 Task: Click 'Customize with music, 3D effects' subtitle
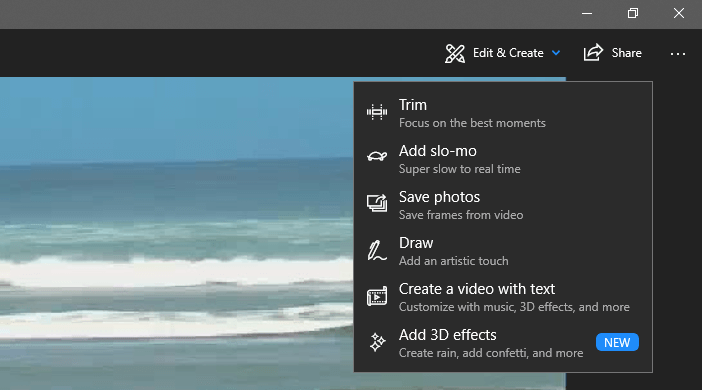pyautogui.click(x=514, y=307)
